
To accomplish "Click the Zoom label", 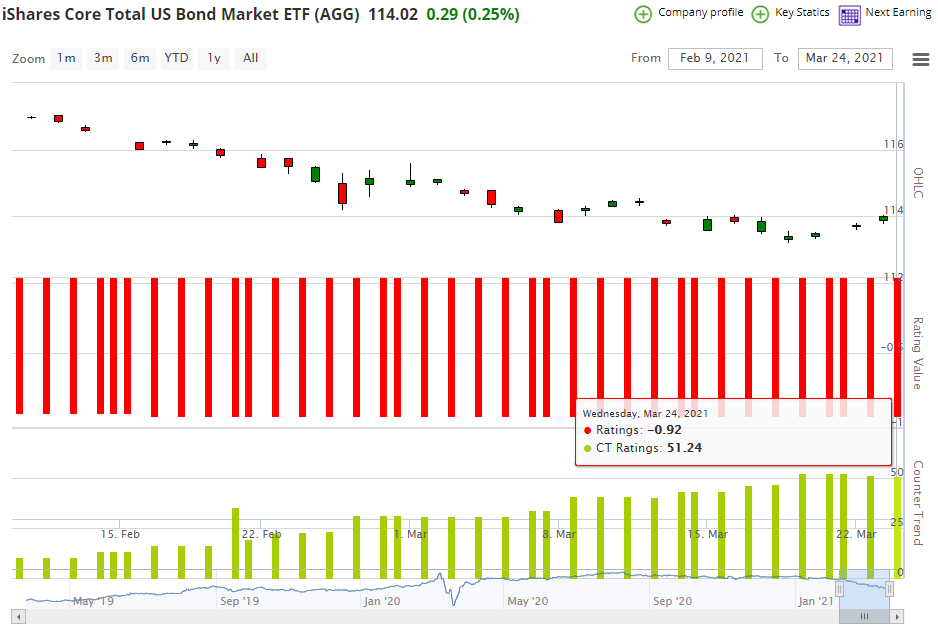I will point(29,59).
